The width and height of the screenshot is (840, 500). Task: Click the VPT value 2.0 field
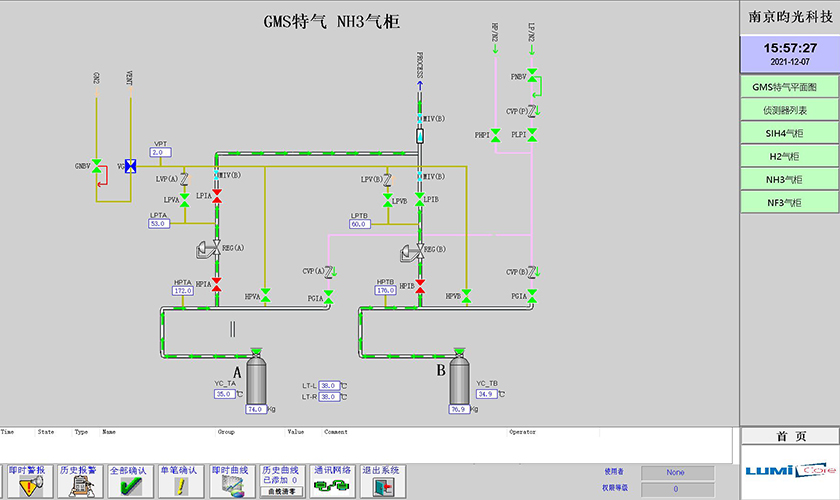[160, 153]
